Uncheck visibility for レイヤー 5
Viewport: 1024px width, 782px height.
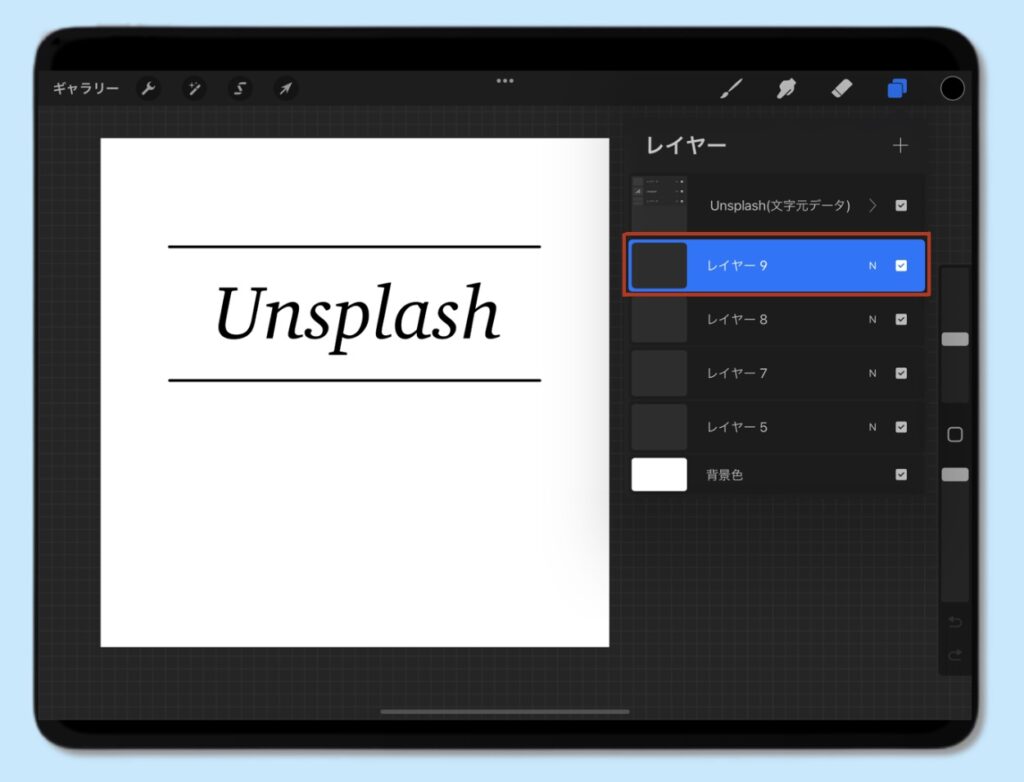[x=901, y=427]
